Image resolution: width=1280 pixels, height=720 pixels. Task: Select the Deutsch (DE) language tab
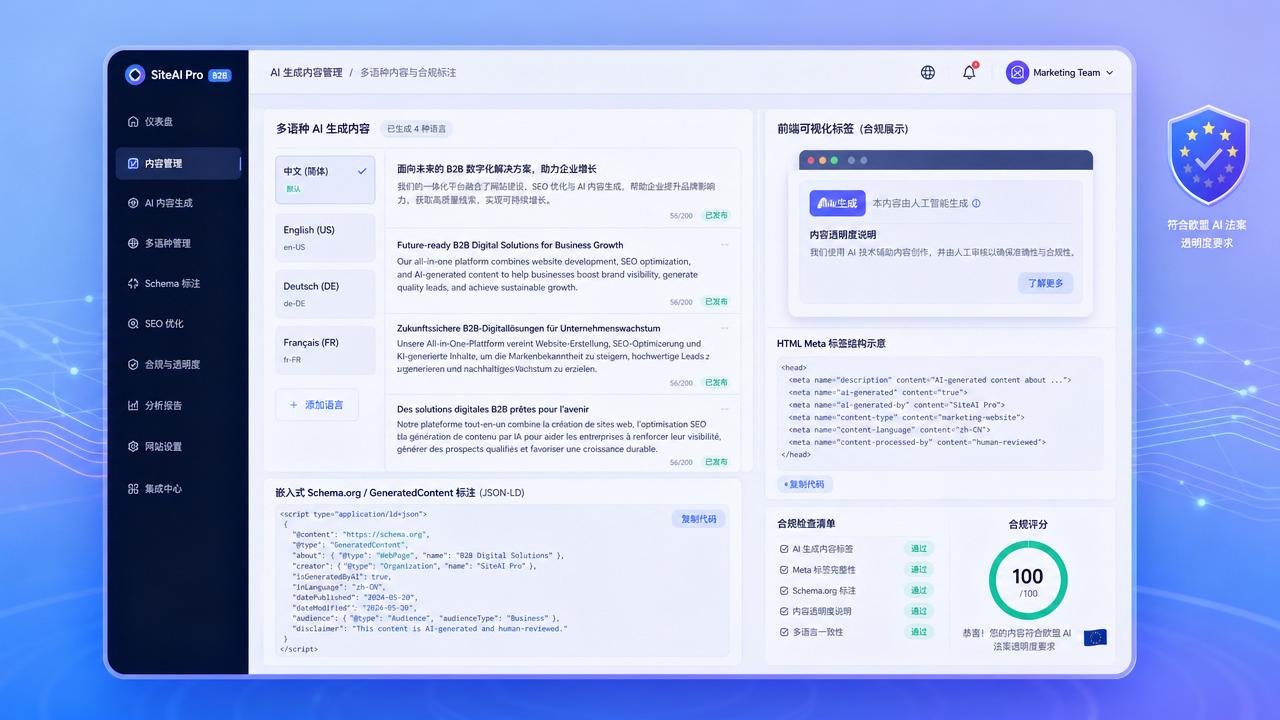pyautogui.click(x=325, y=294)
